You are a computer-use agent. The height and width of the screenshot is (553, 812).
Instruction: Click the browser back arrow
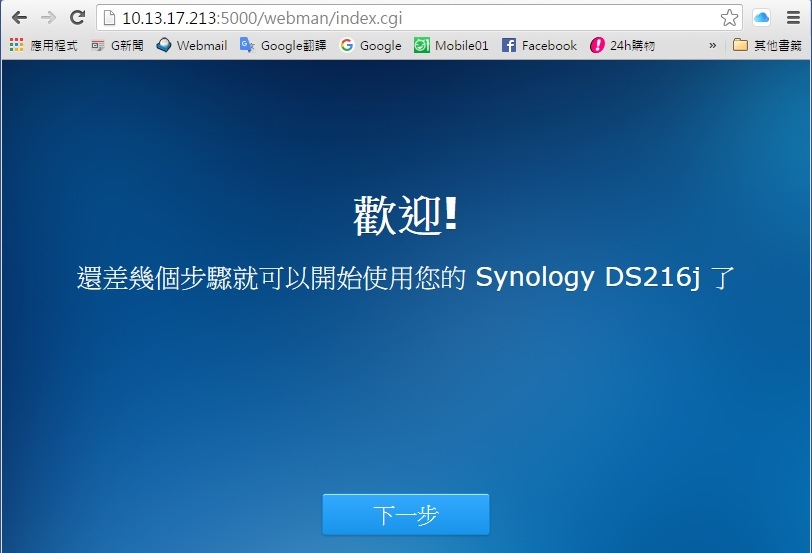pyautogui.click(x=19, y=18)
